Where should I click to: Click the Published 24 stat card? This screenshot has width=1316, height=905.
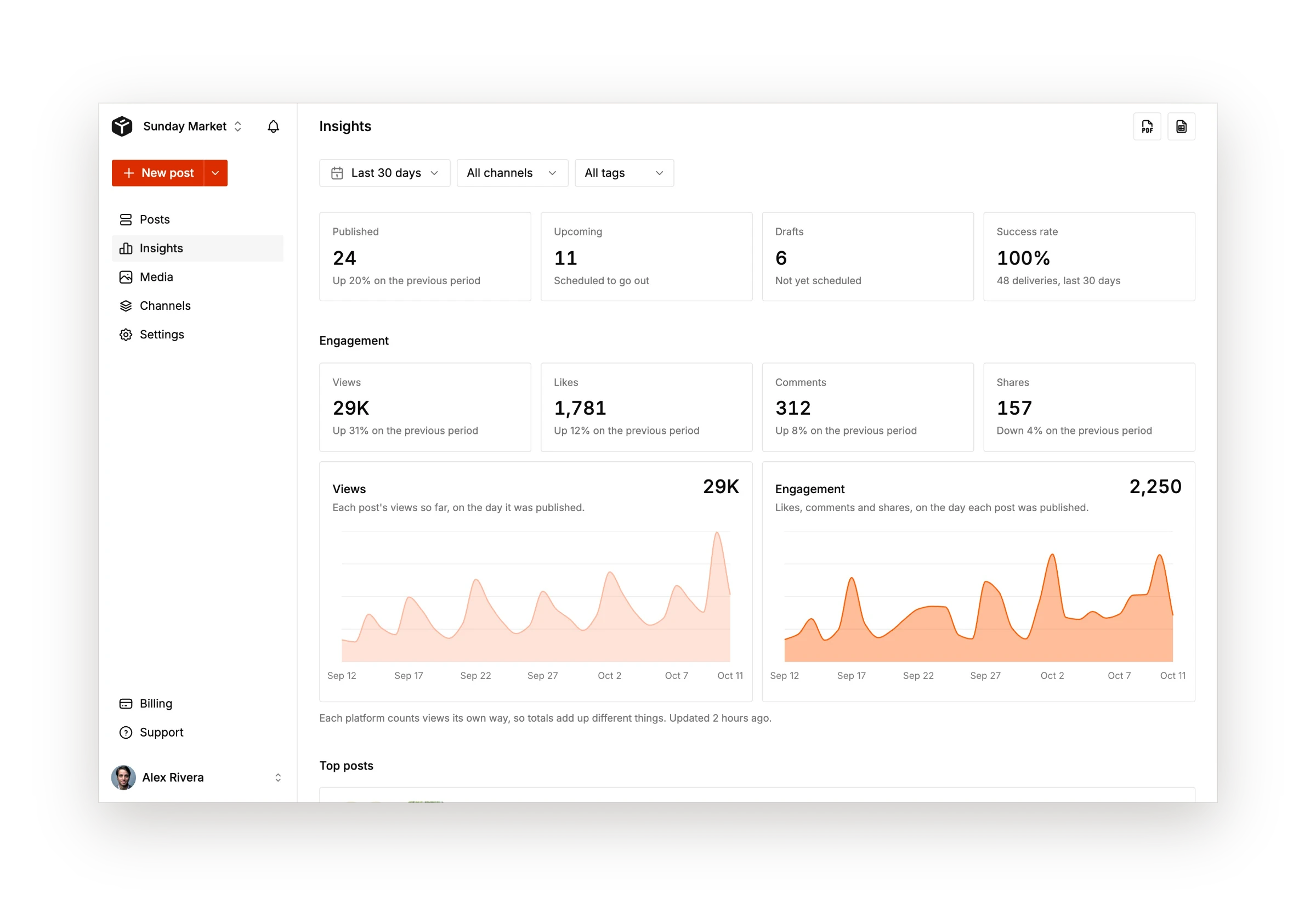tap(425, 256)
